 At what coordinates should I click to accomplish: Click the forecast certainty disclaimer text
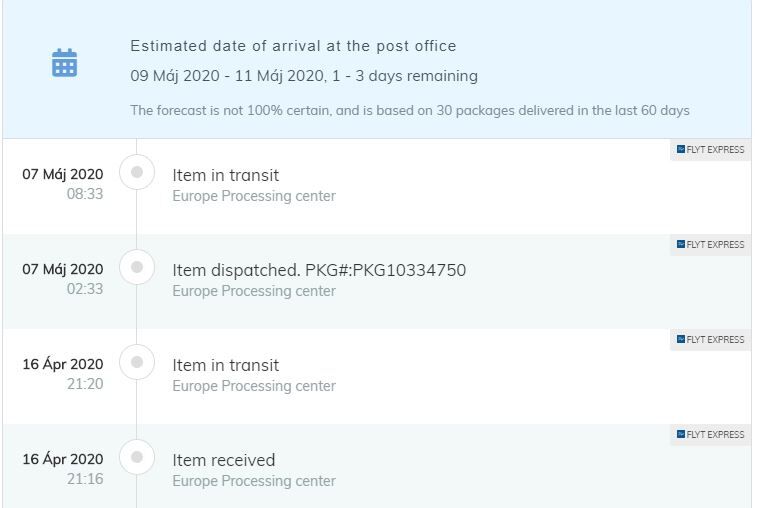pyautogui.click(x=410, y=111)
